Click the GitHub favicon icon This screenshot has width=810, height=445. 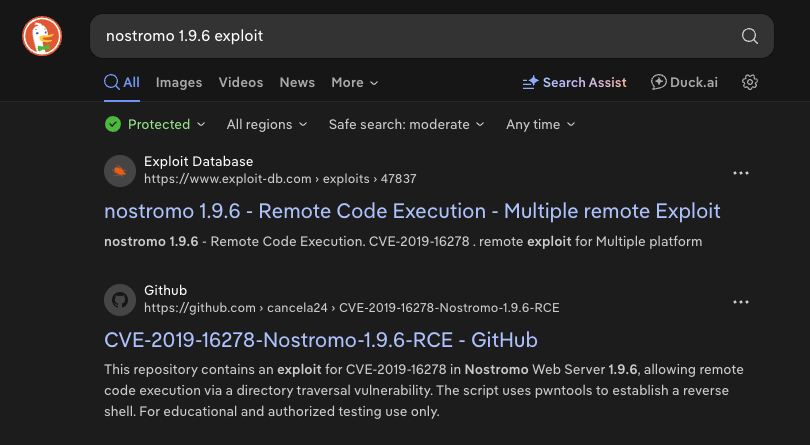tap(120, 299)
